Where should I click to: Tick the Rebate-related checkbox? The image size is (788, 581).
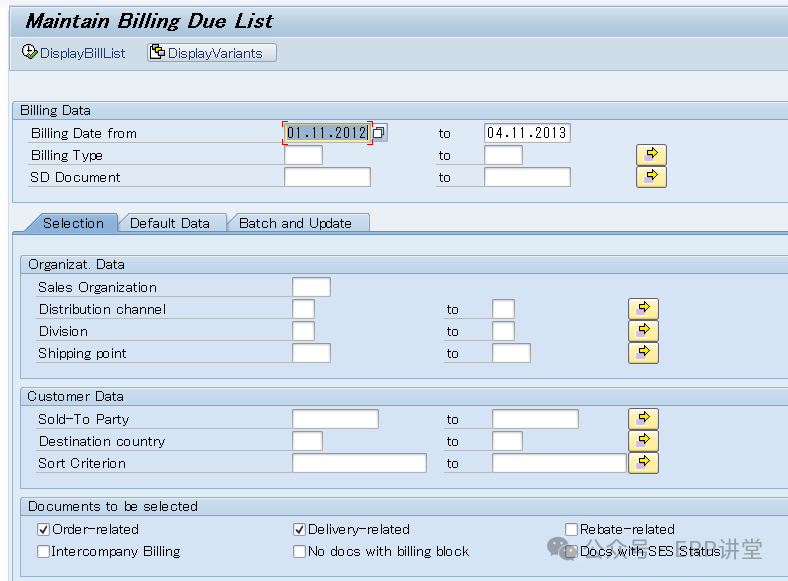(571, 529)
